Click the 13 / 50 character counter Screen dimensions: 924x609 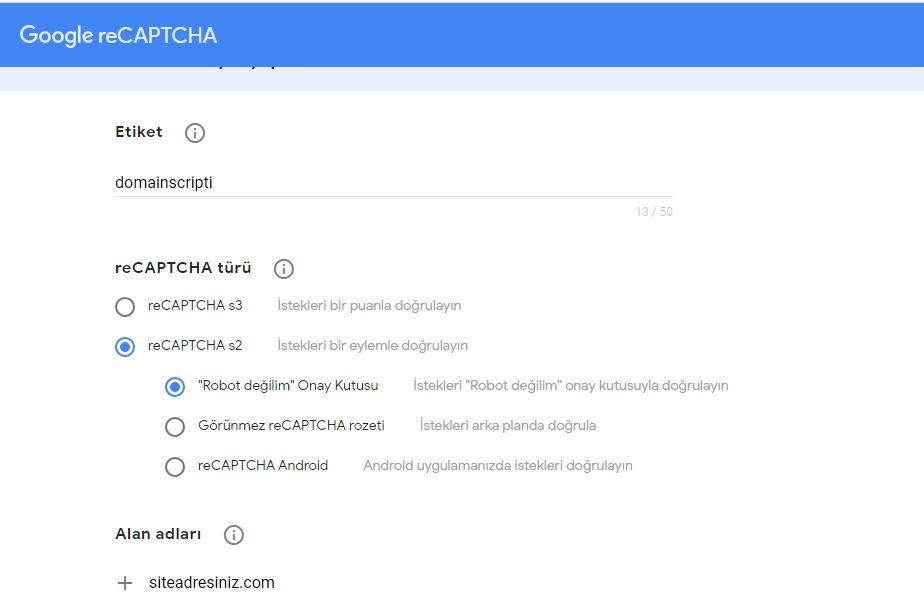tap(654, 212)
